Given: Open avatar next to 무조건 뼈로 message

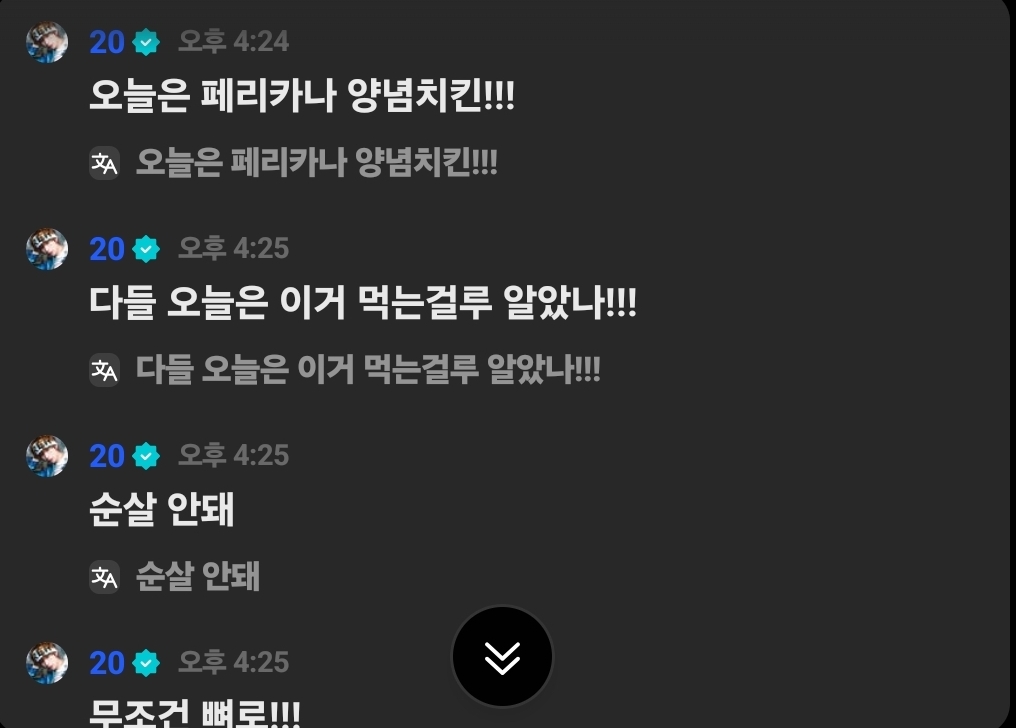Looking at the screenshot, I should (47, 663).
